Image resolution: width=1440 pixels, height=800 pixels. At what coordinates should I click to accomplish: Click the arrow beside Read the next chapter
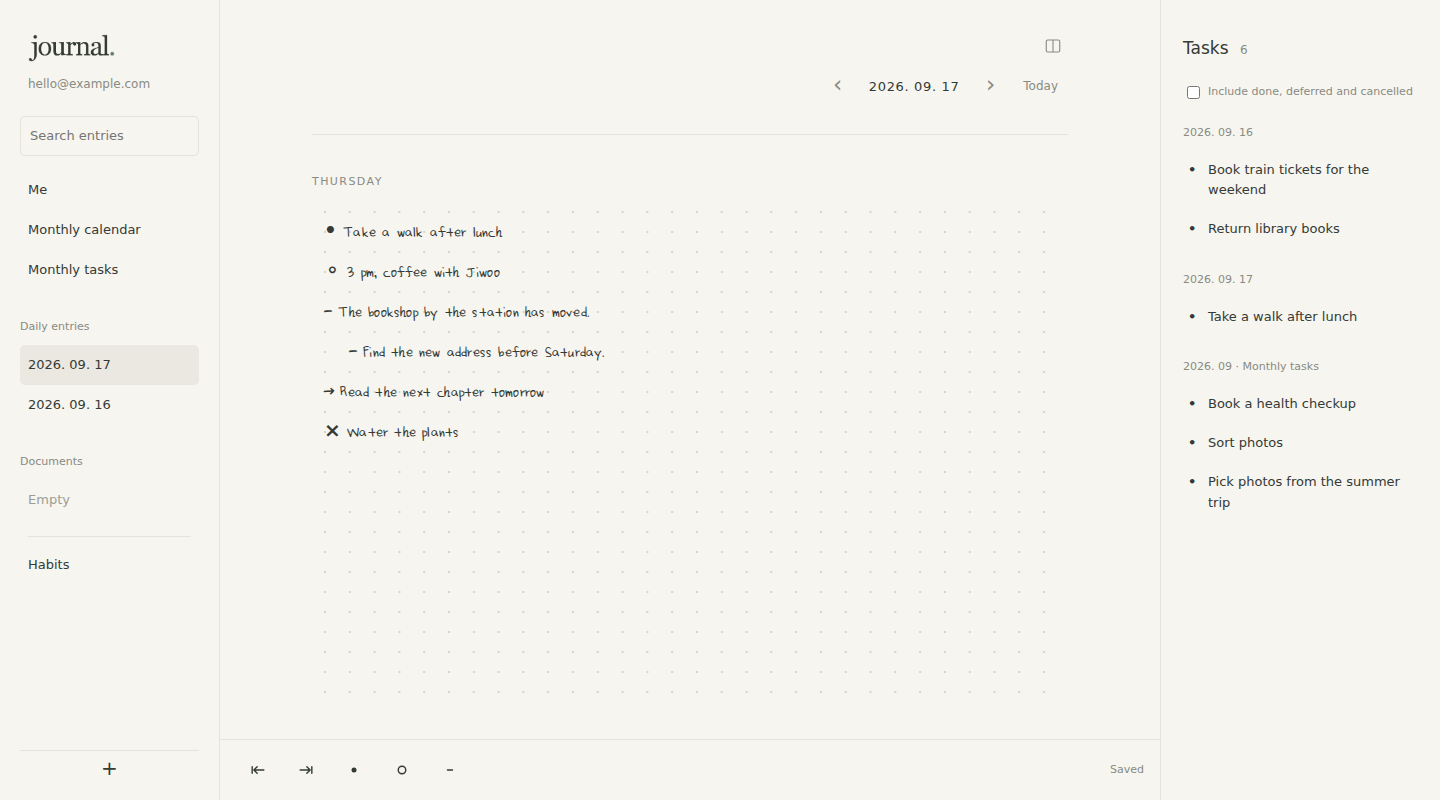329,391
